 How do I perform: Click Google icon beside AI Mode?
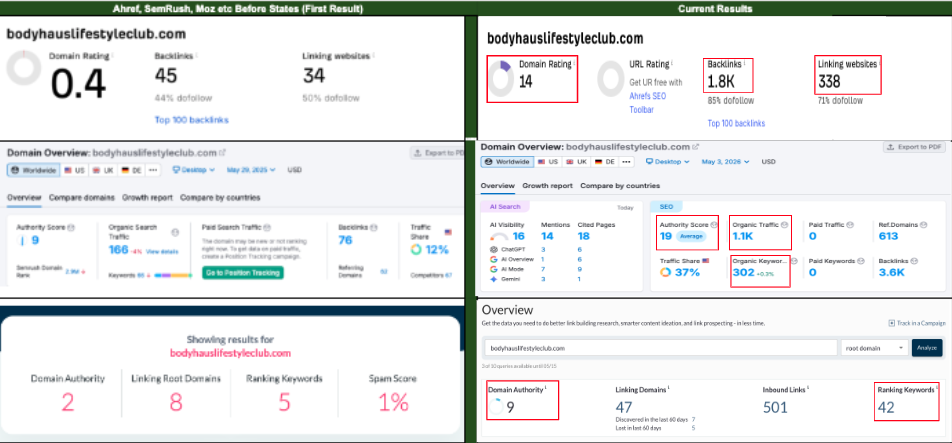(493, 269)
